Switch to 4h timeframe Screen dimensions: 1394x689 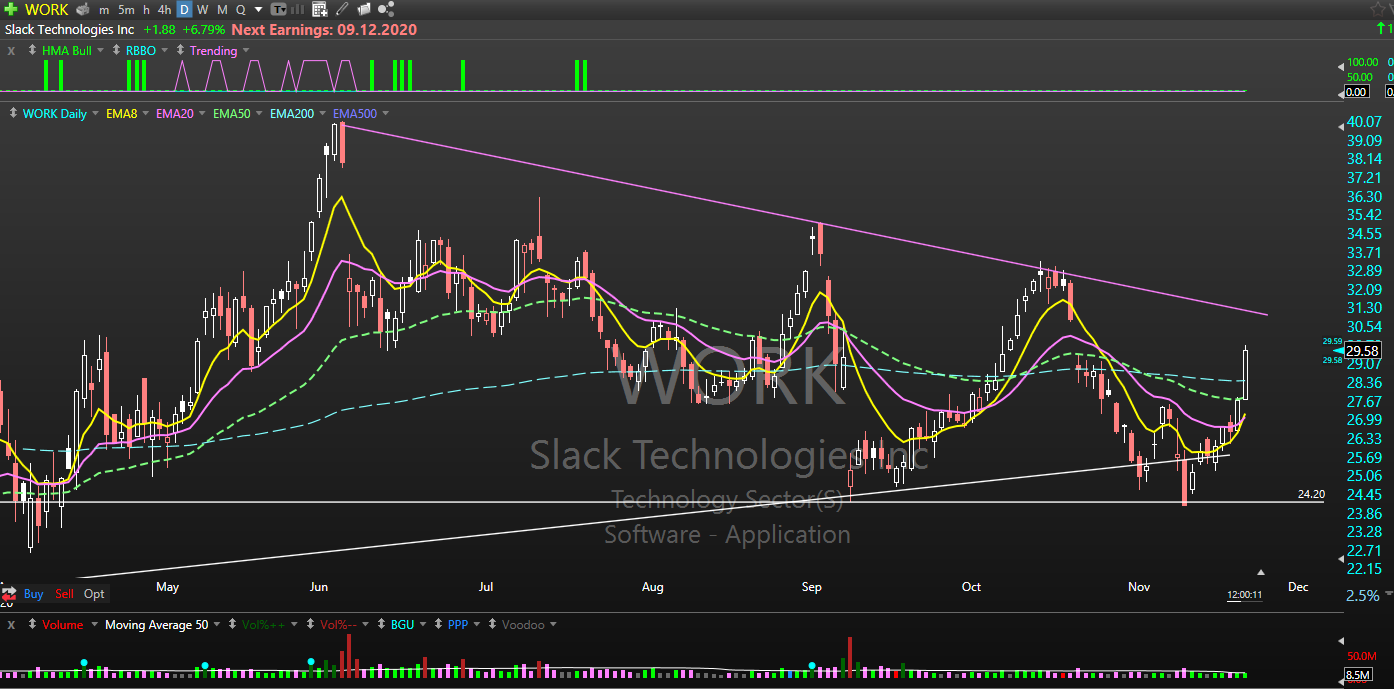165,10
